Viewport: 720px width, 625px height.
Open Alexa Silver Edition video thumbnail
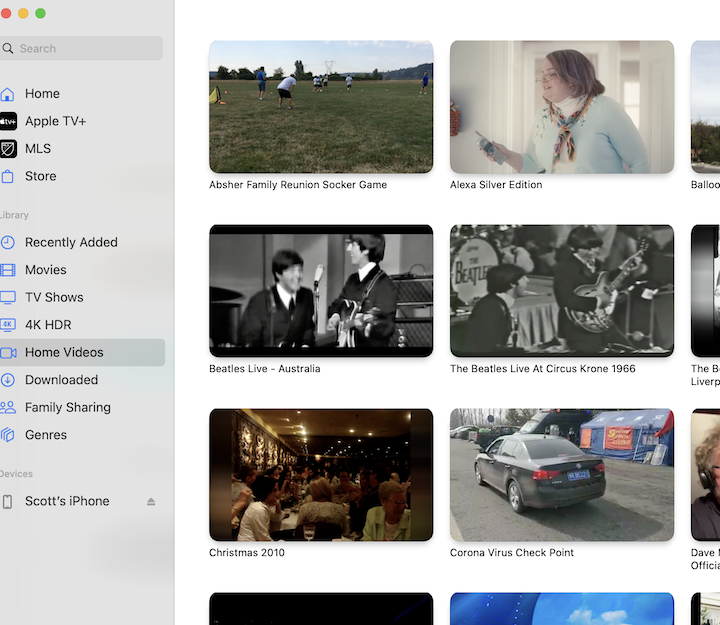click(562, 107)
